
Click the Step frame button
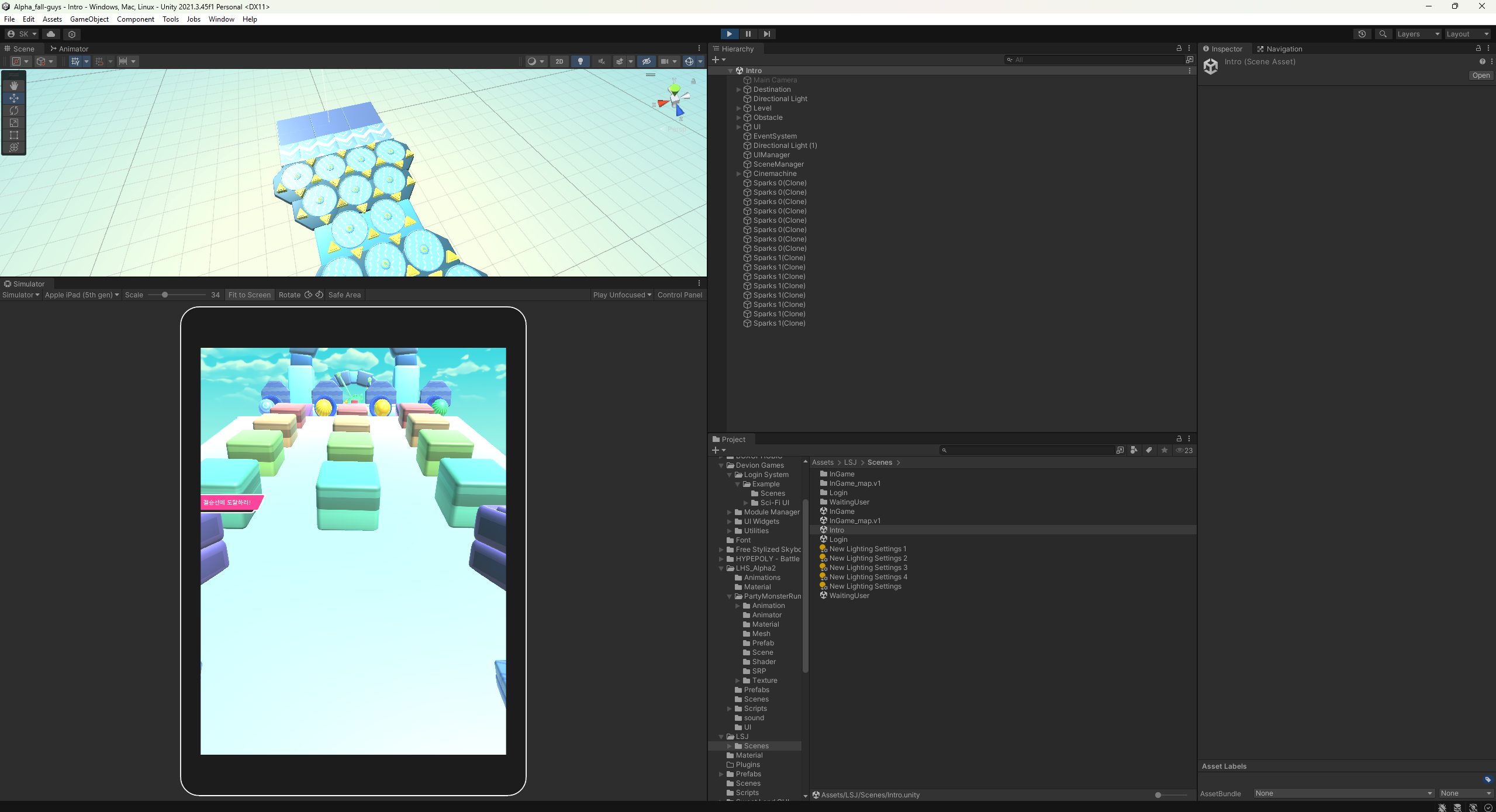tap(766, 34)
